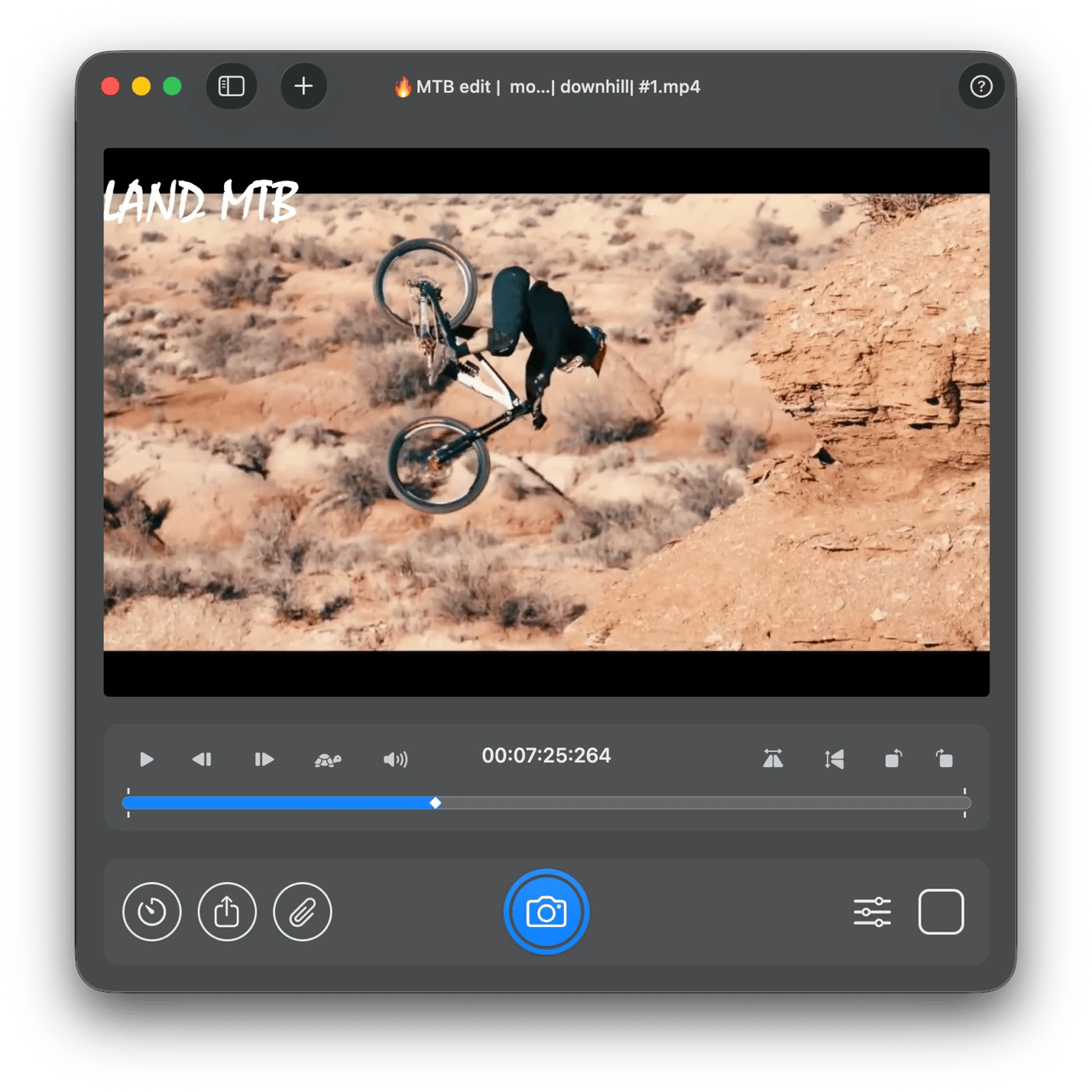Step back one frame
The image size is (1092, 1092).
coord(202,759)
